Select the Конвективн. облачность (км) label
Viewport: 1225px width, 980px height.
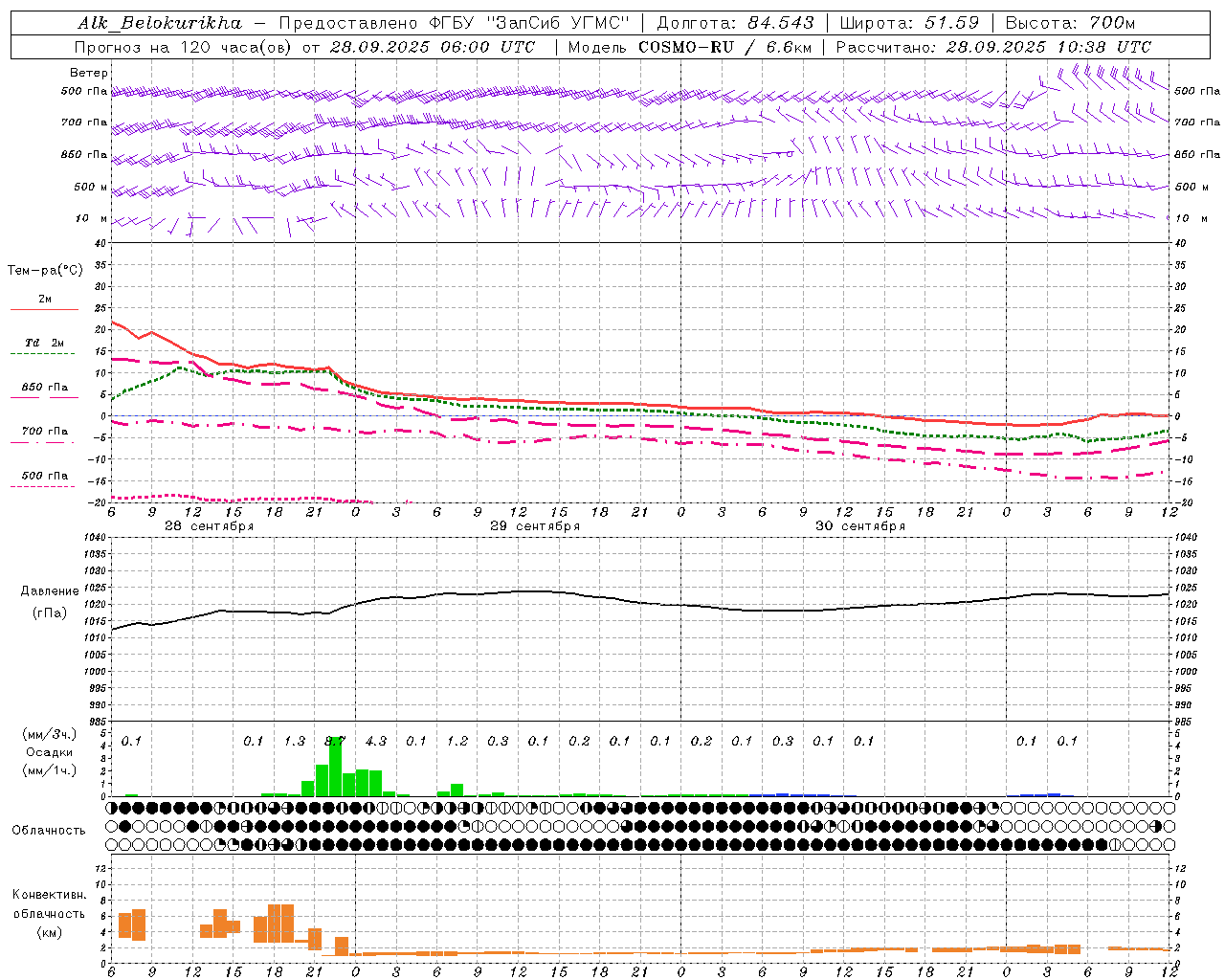(x=49, y=914)
